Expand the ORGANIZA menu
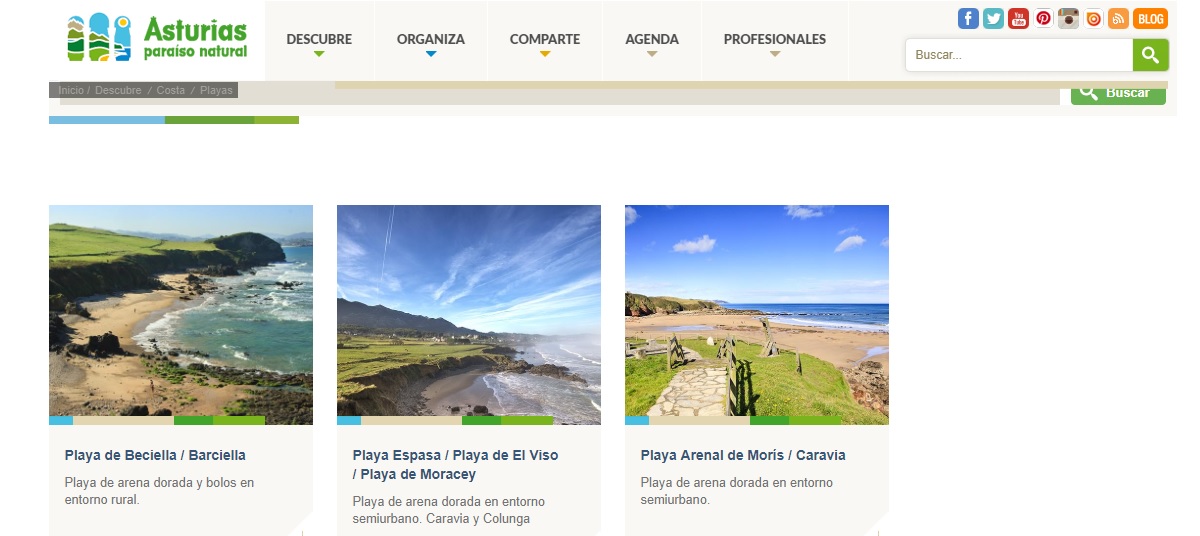The width and height of the screenshot is (1200, 536). point(431,40)
